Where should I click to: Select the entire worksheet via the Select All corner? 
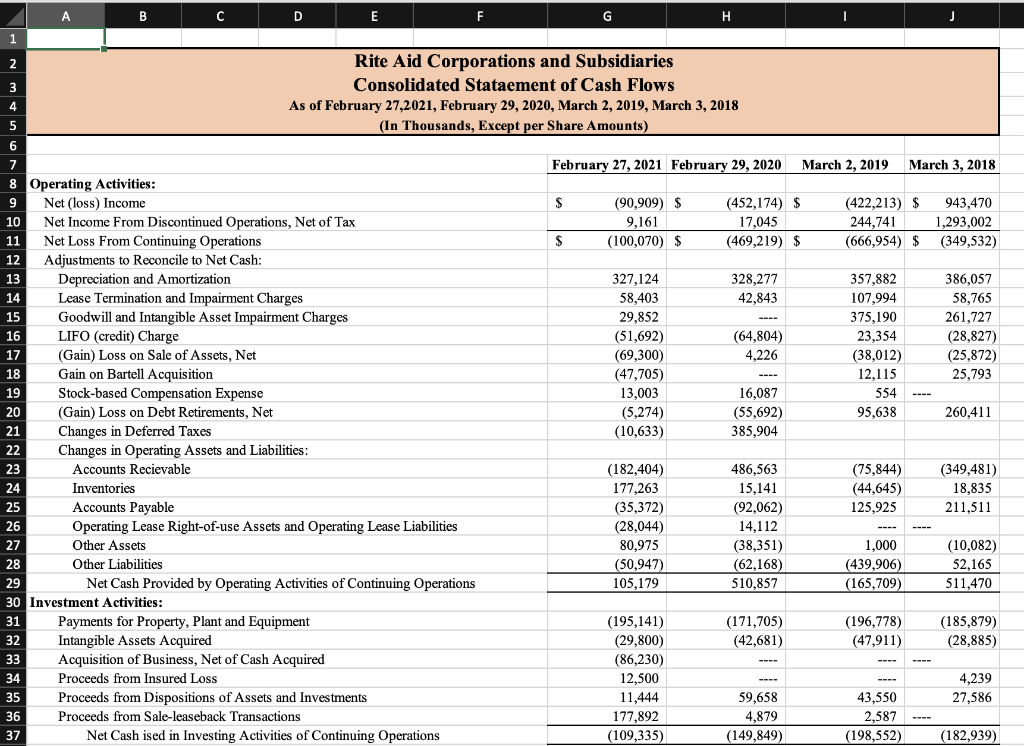[x=11, y=16]
